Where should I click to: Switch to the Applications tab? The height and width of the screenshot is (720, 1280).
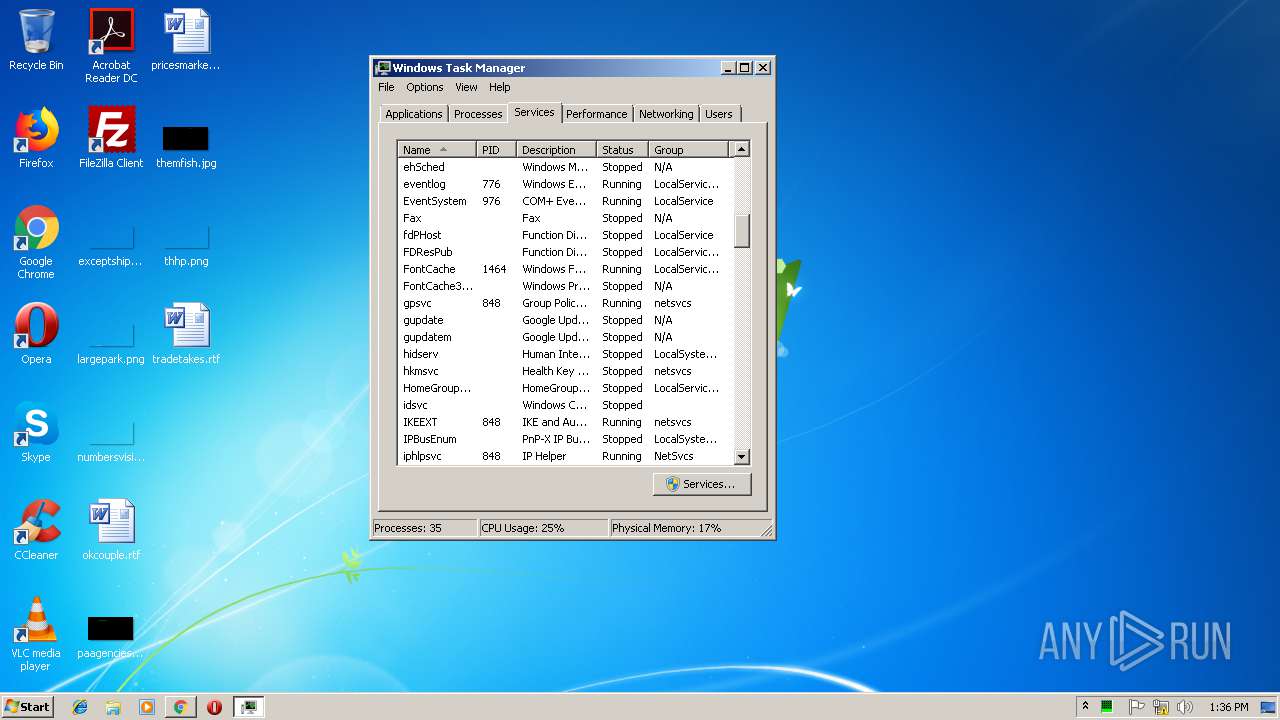click(413, 114)
